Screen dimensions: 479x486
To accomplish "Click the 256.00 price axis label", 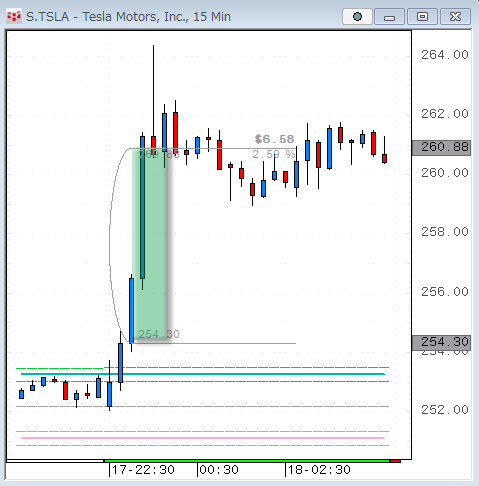I will [445, 292].
